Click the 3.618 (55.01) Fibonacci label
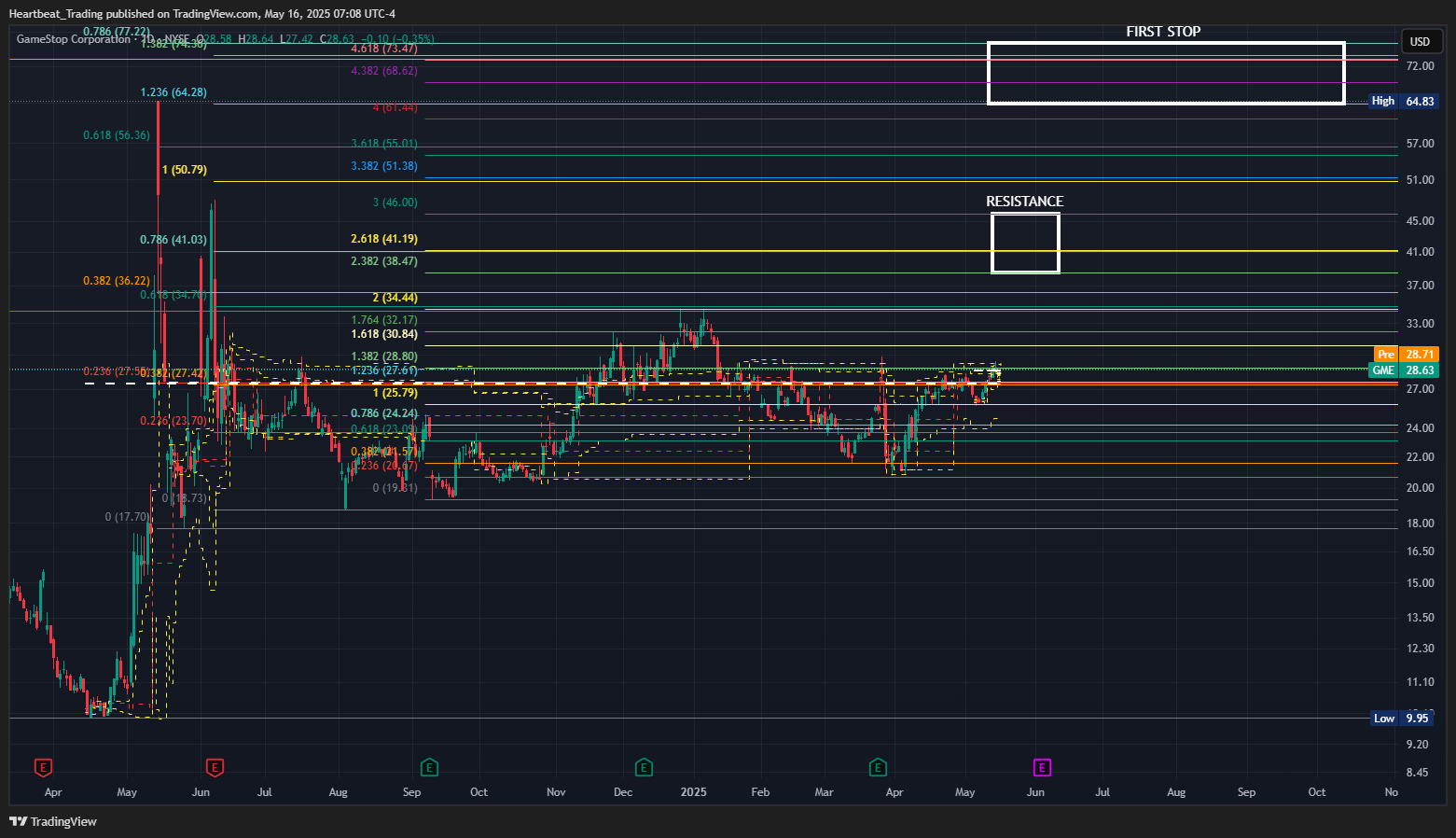This screenshot has height=838, width=1456. [x=384, y=144]
